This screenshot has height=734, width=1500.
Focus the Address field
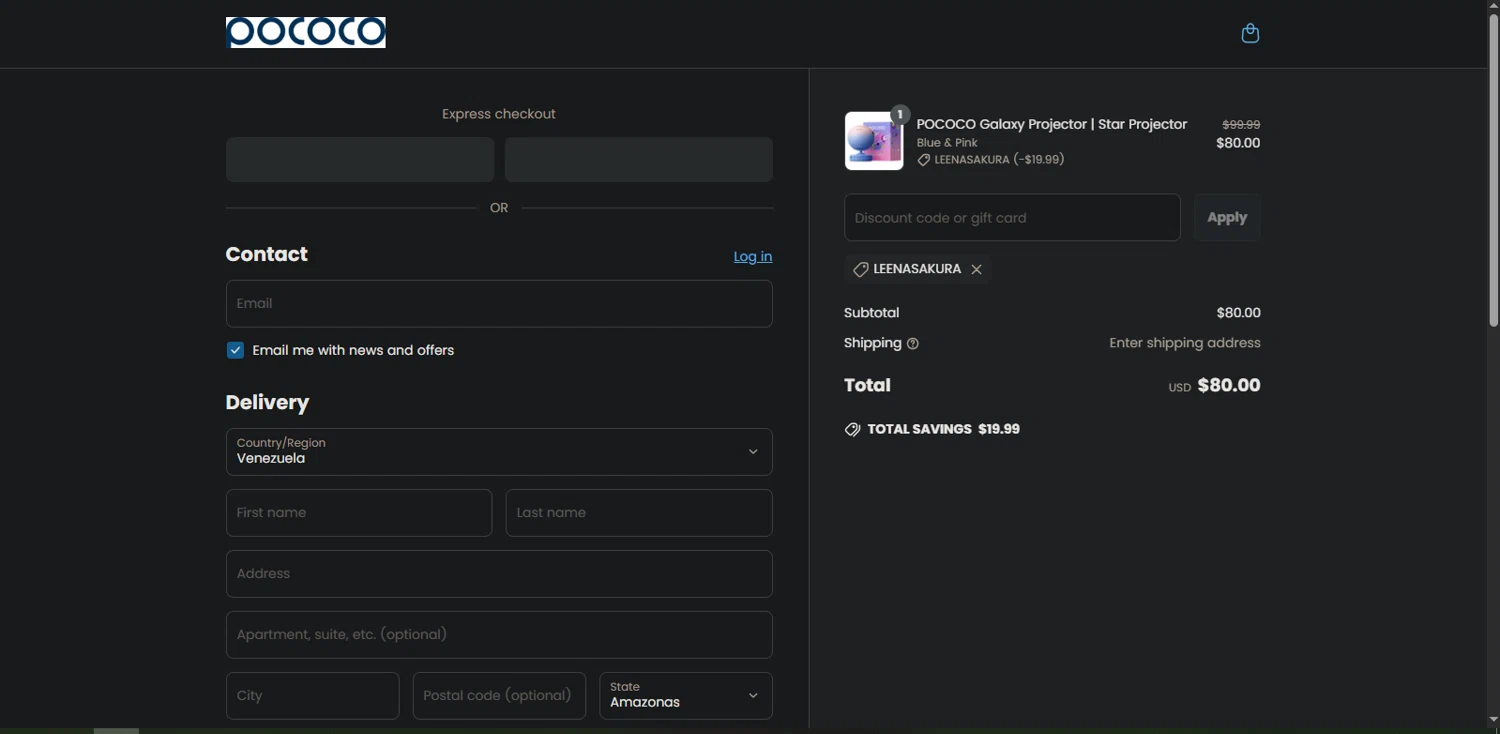pyautogui.click(x=499, y=574)
